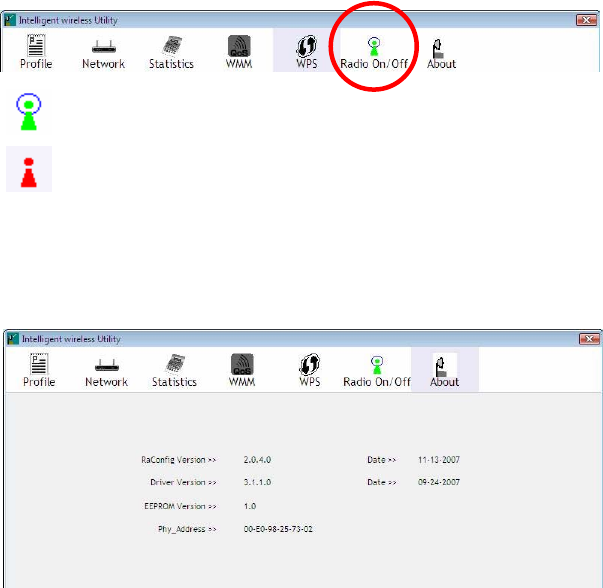Click the Driver Version value 3.1.1.0
Screen dimensions: 603x588
(257, 482)
